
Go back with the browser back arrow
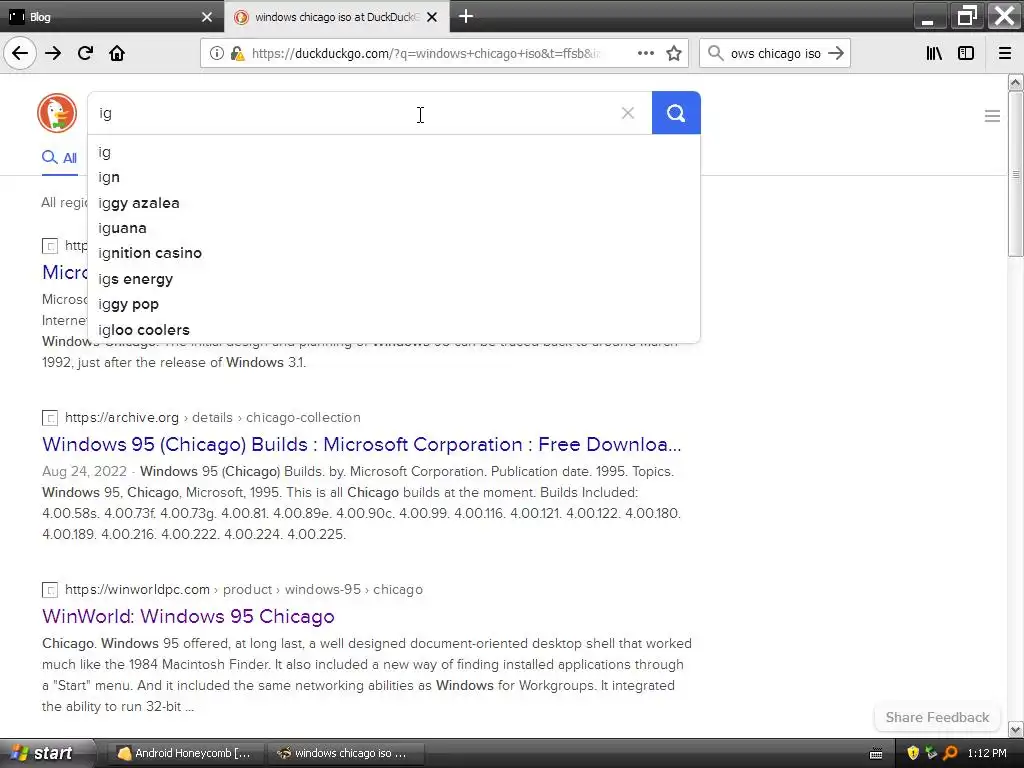click(x=20, y=54)
